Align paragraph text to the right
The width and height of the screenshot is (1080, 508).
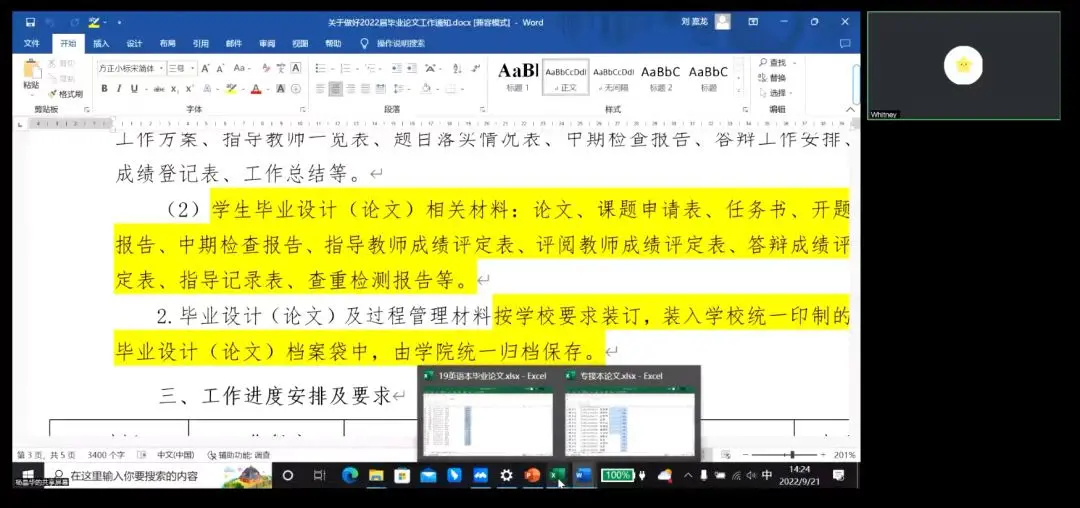tap(351, 89)
